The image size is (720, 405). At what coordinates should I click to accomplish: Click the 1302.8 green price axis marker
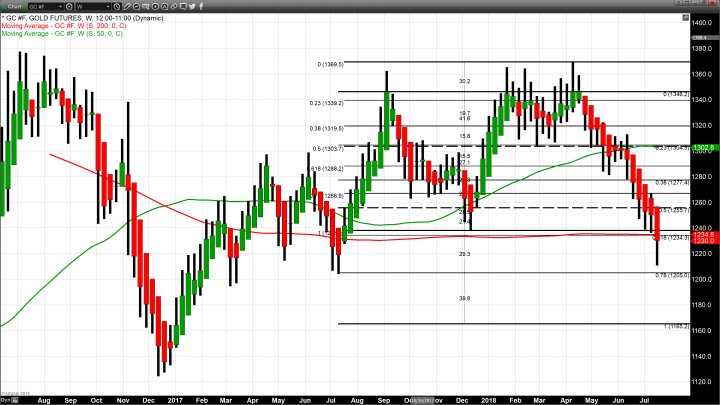[x=704, y=147]
